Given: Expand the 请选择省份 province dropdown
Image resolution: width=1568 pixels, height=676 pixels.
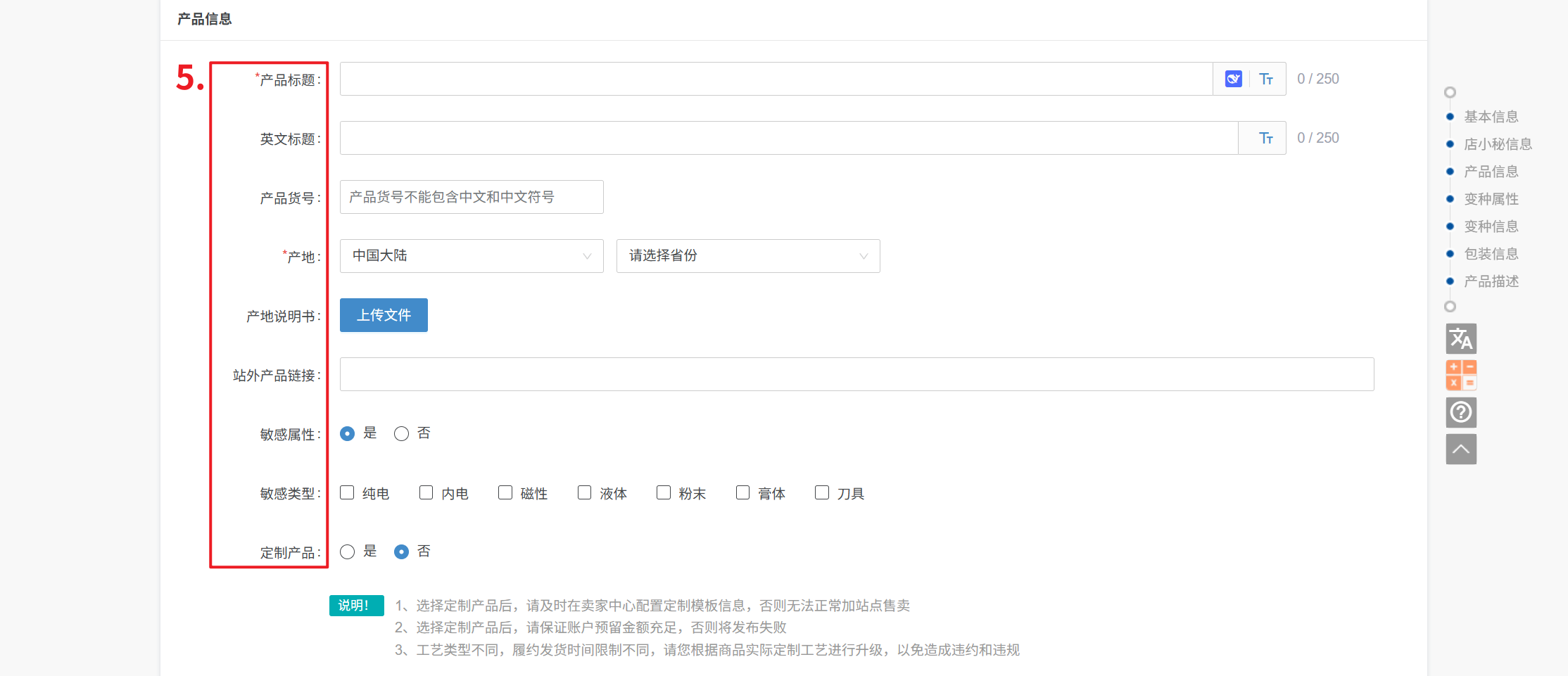Looking at the screenshot, I should [x=747, y=256].
